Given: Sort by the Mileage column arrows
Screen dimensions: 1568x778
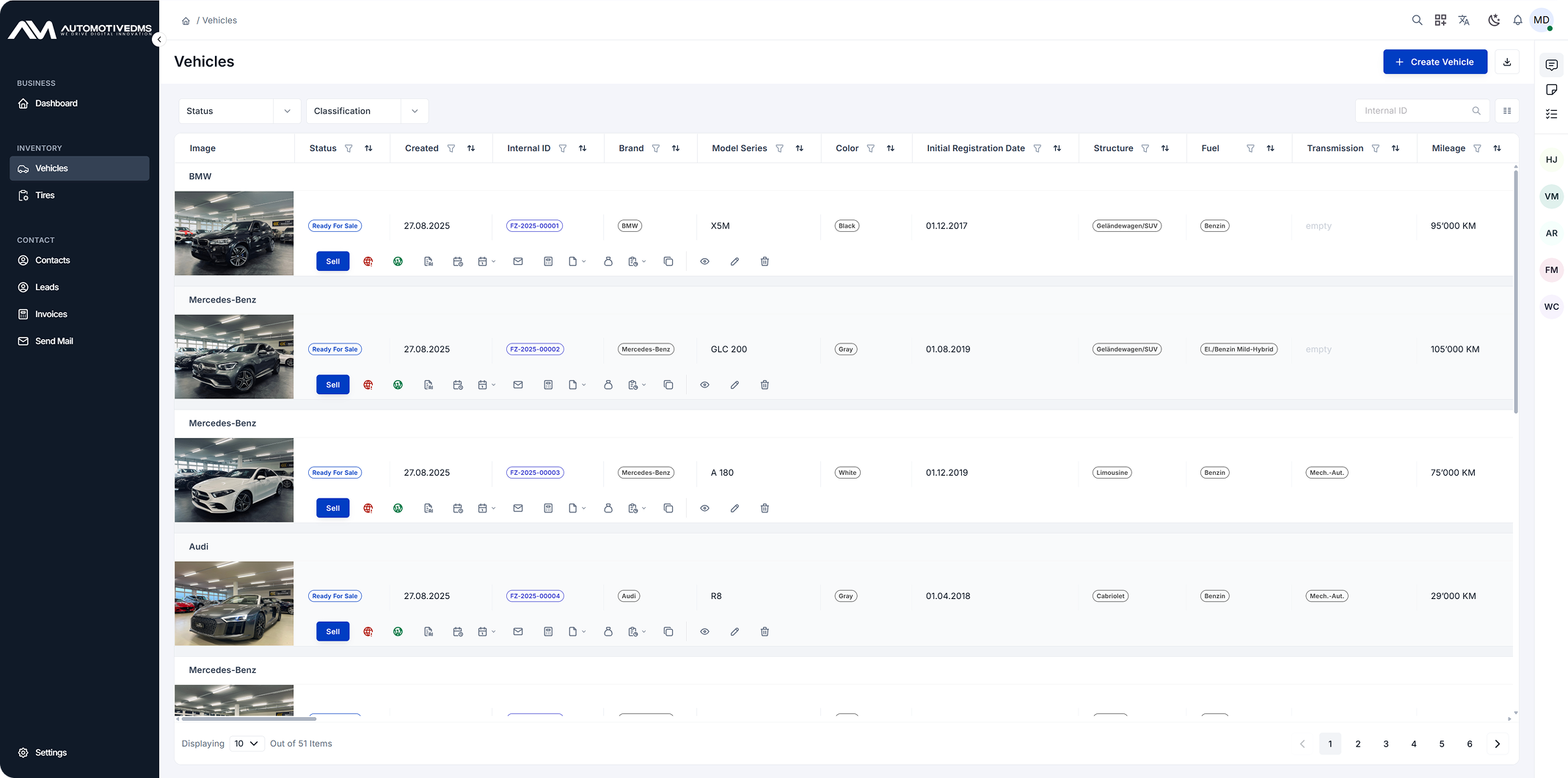Looking at the screenshot, I should [x=1497, y=148].
